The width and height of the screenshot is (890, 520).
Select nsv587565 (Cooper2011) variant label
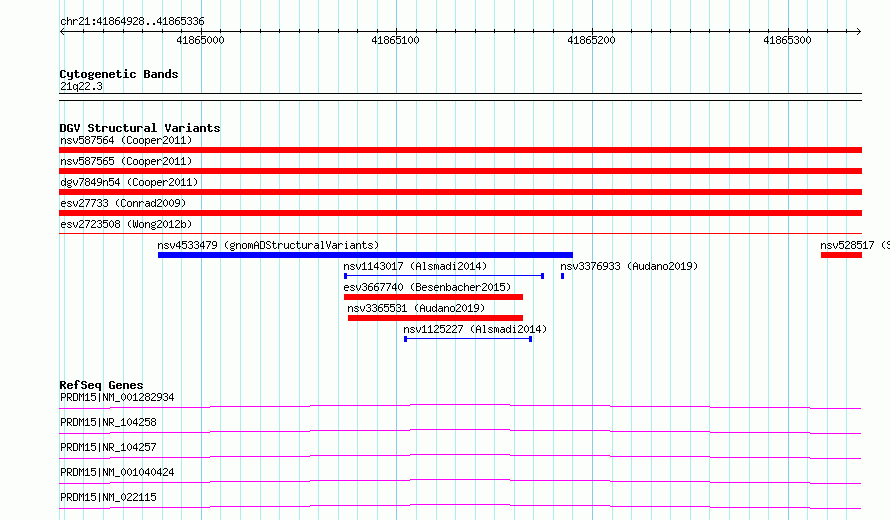pos(126,161)
